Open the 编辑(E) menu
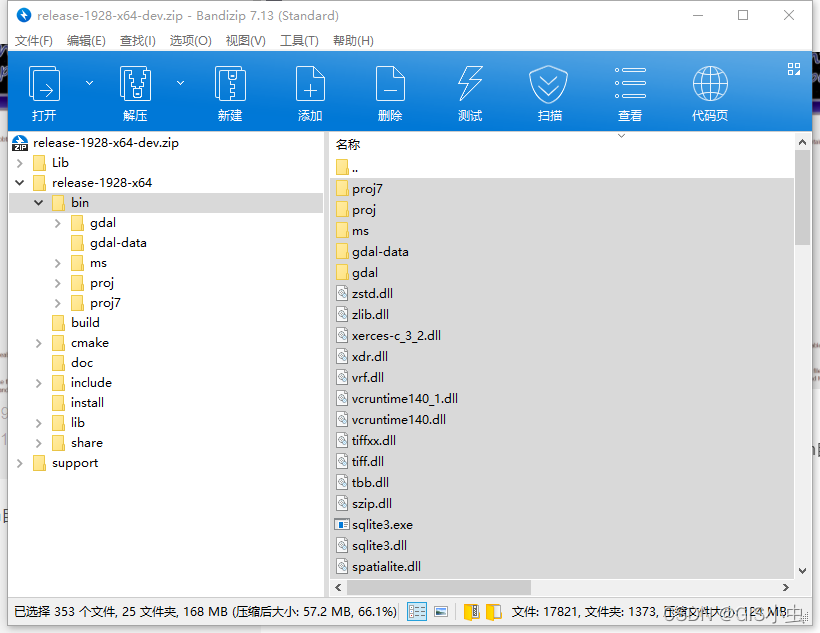 click(x=86, y=41)
